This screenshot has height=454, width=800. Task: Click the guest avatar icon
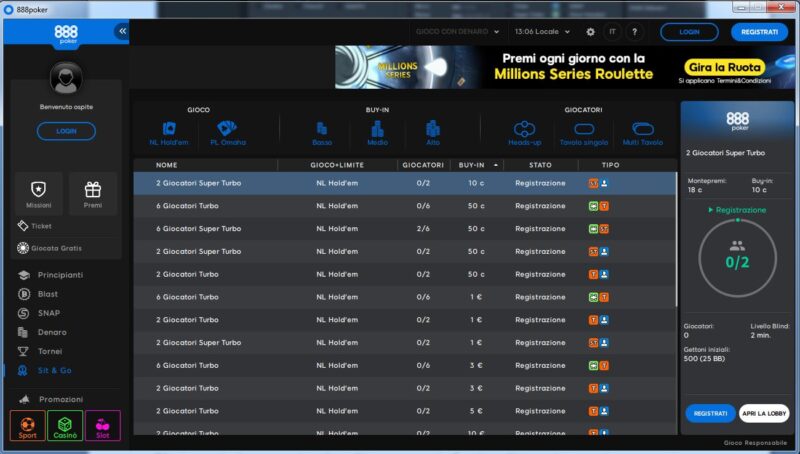pos(66,79)
